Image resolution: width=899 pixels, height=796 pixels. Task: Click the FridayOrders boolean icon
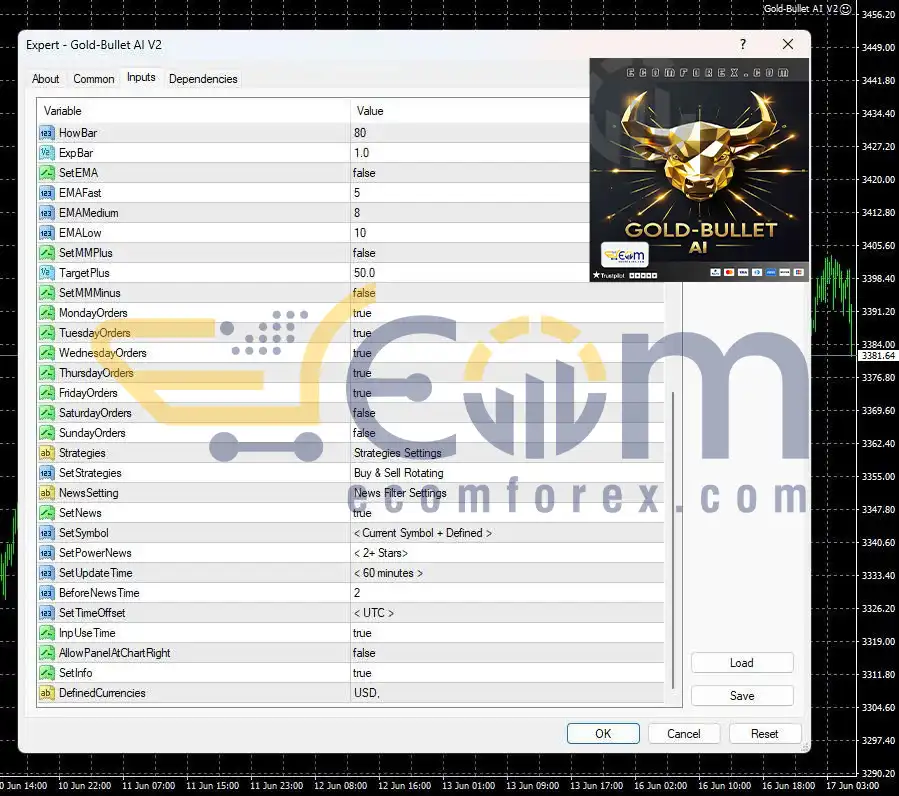pos(46,393)
